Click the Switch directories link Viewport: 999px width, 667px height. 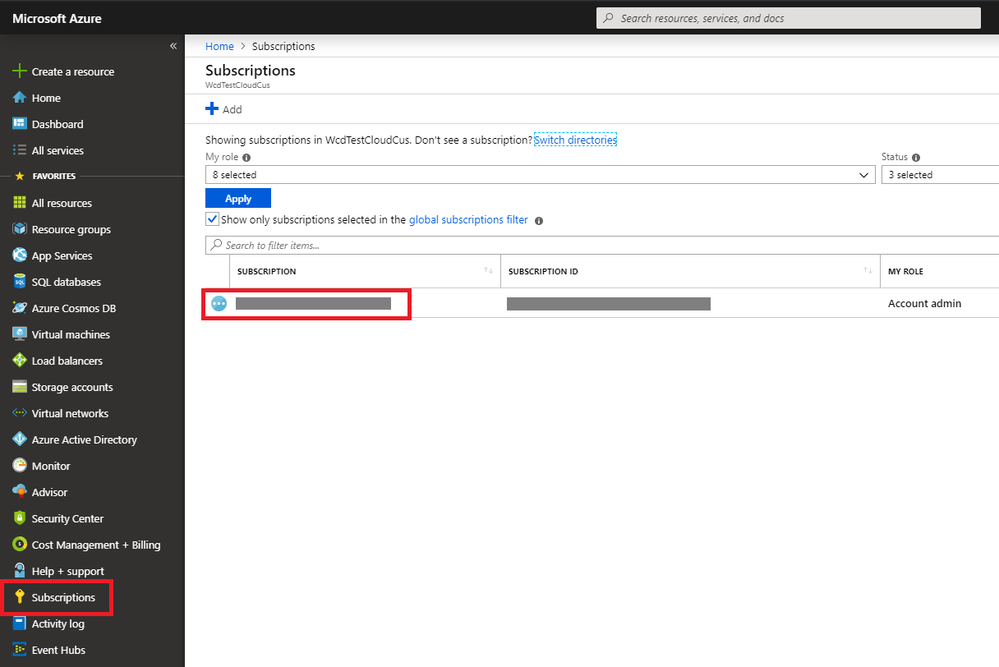[575, 140]
